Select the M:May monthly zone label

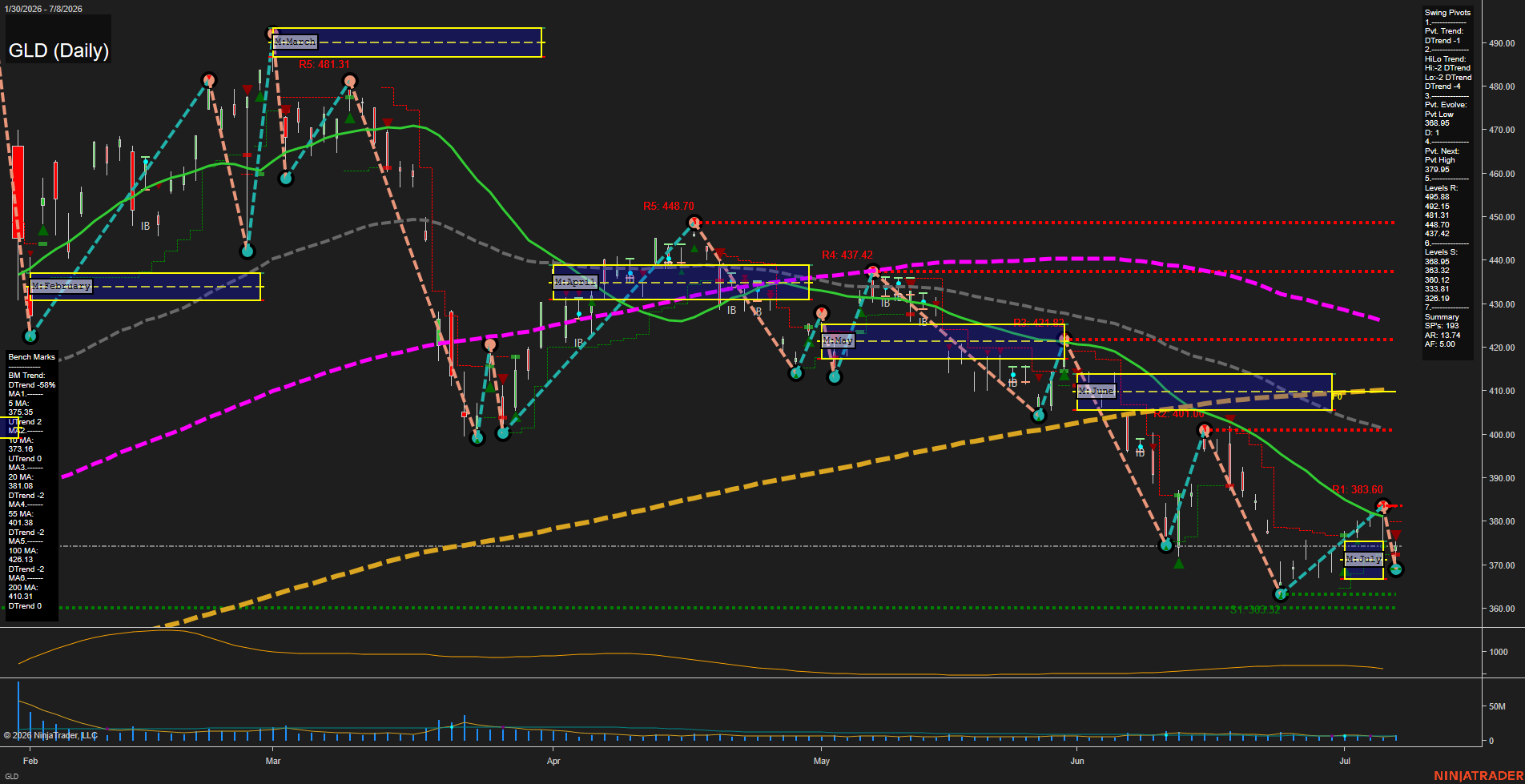click(x=839, y=340)
